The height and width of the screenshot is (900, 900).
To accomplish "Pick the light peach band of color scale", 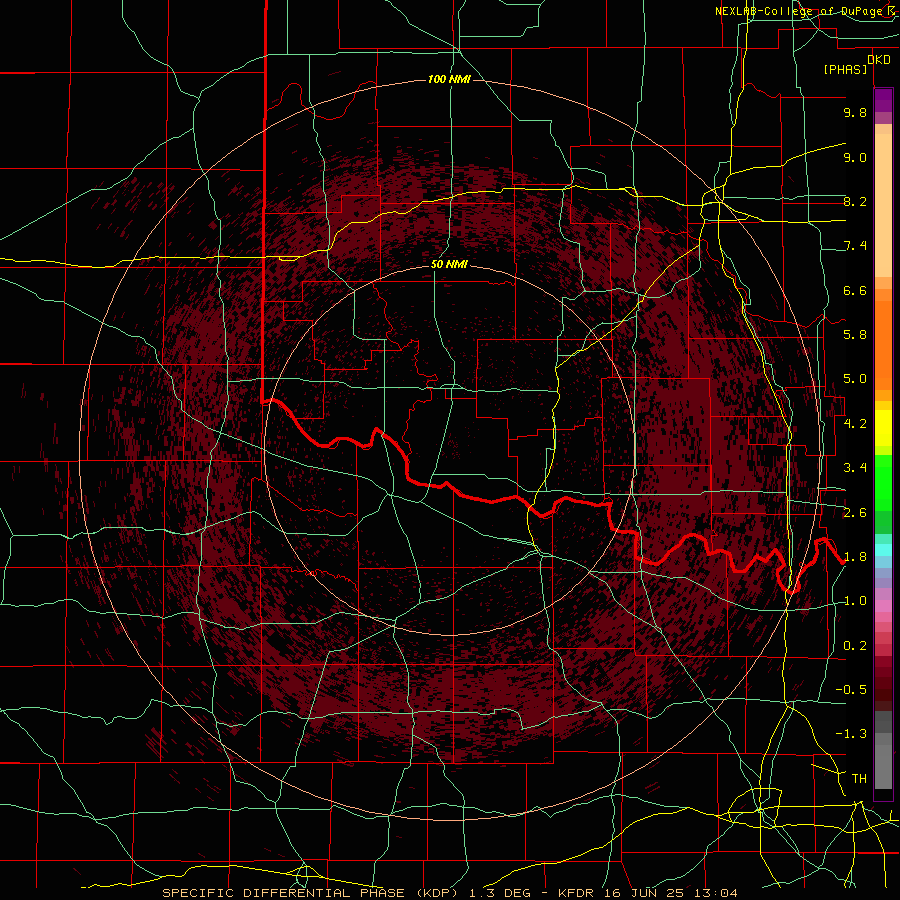I will [883, 207].
